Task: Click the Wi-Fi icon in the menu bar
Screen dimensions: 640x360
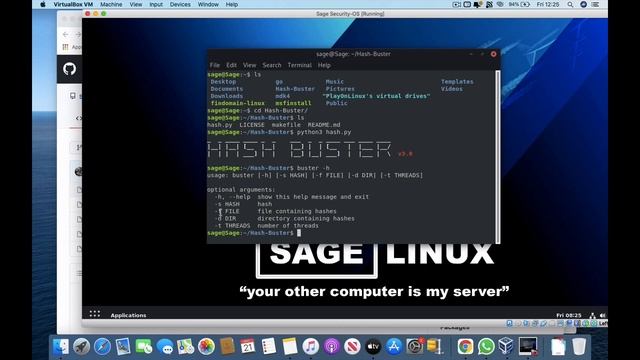Action: (x=500, y=4)
